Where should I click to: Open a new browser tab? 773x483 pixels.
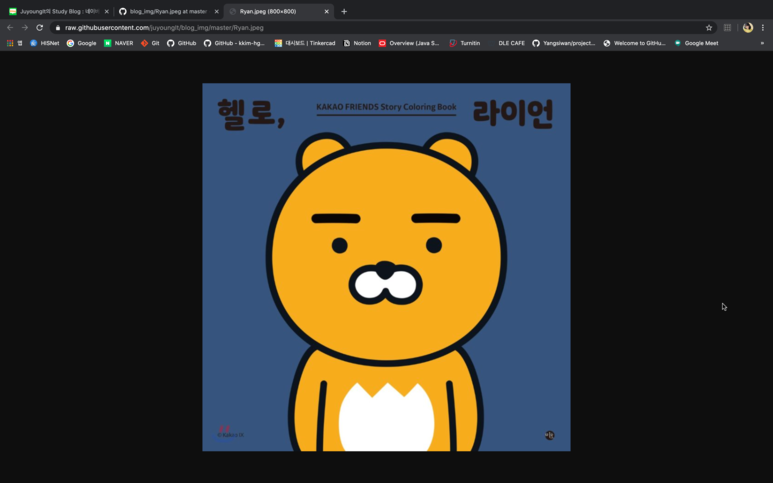[x=344, y=11]
